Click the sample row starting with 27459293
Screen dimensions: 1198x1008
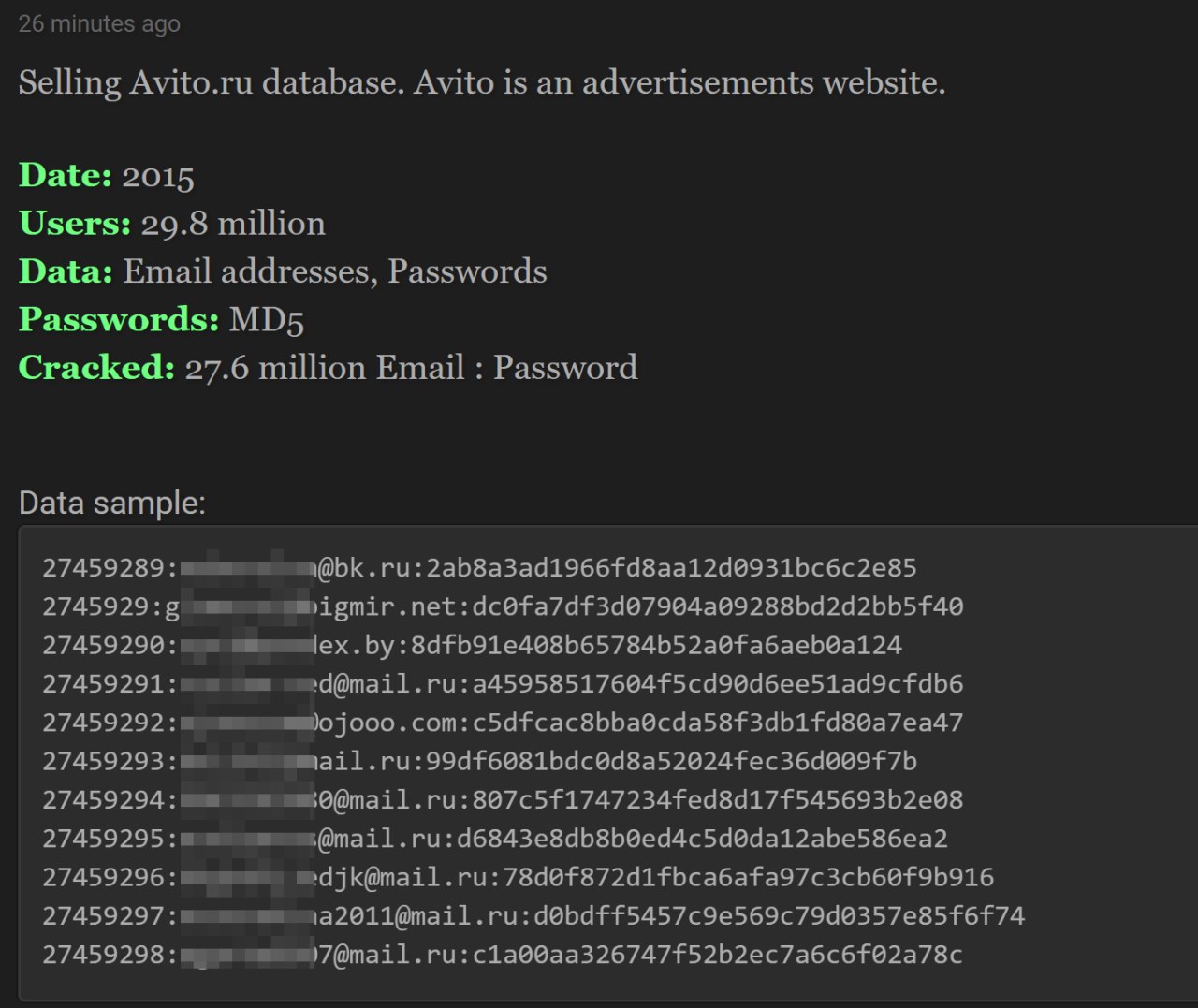[x=479, y=761]
